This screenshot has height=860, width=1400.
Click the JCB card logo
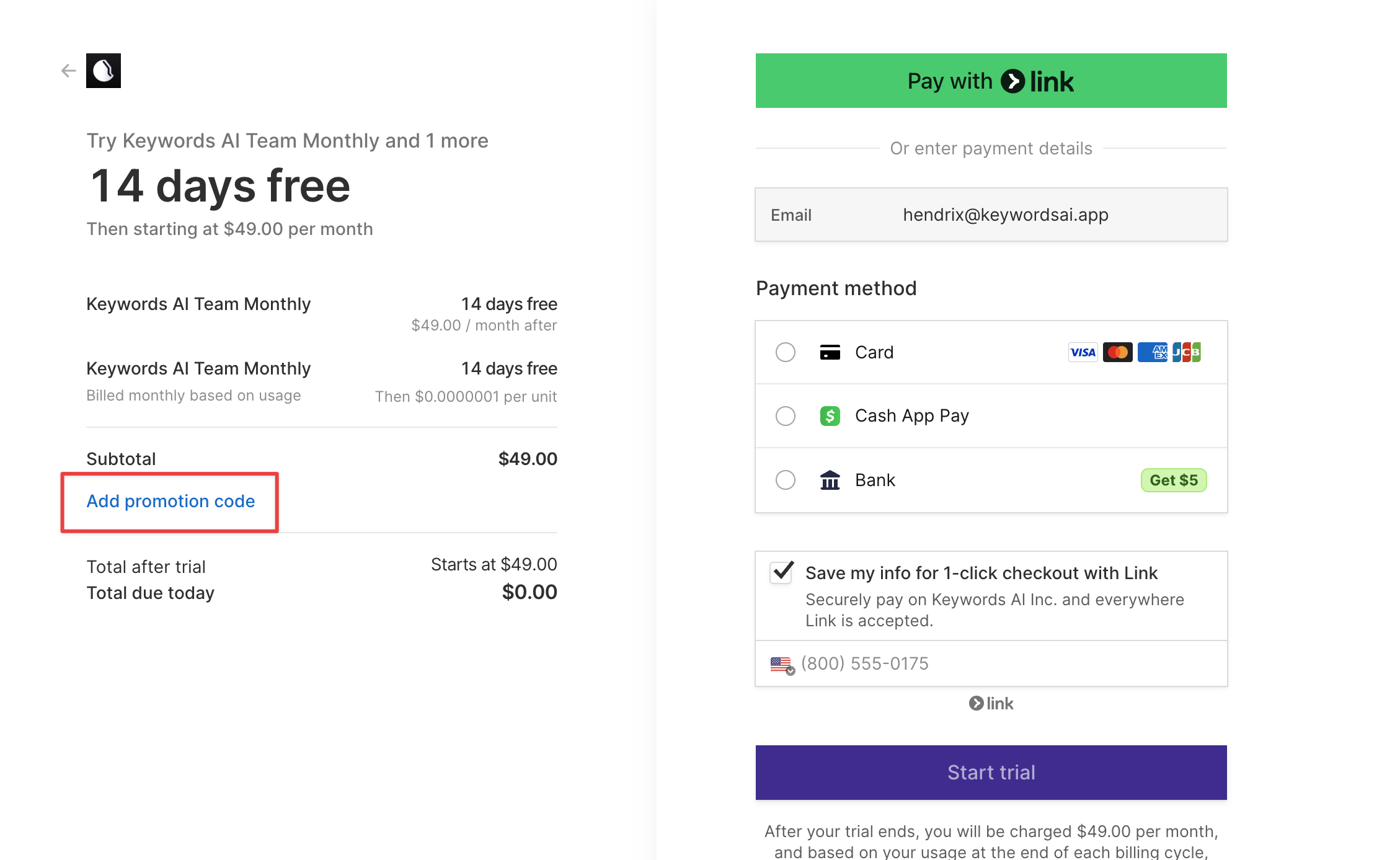[1187, 352]
